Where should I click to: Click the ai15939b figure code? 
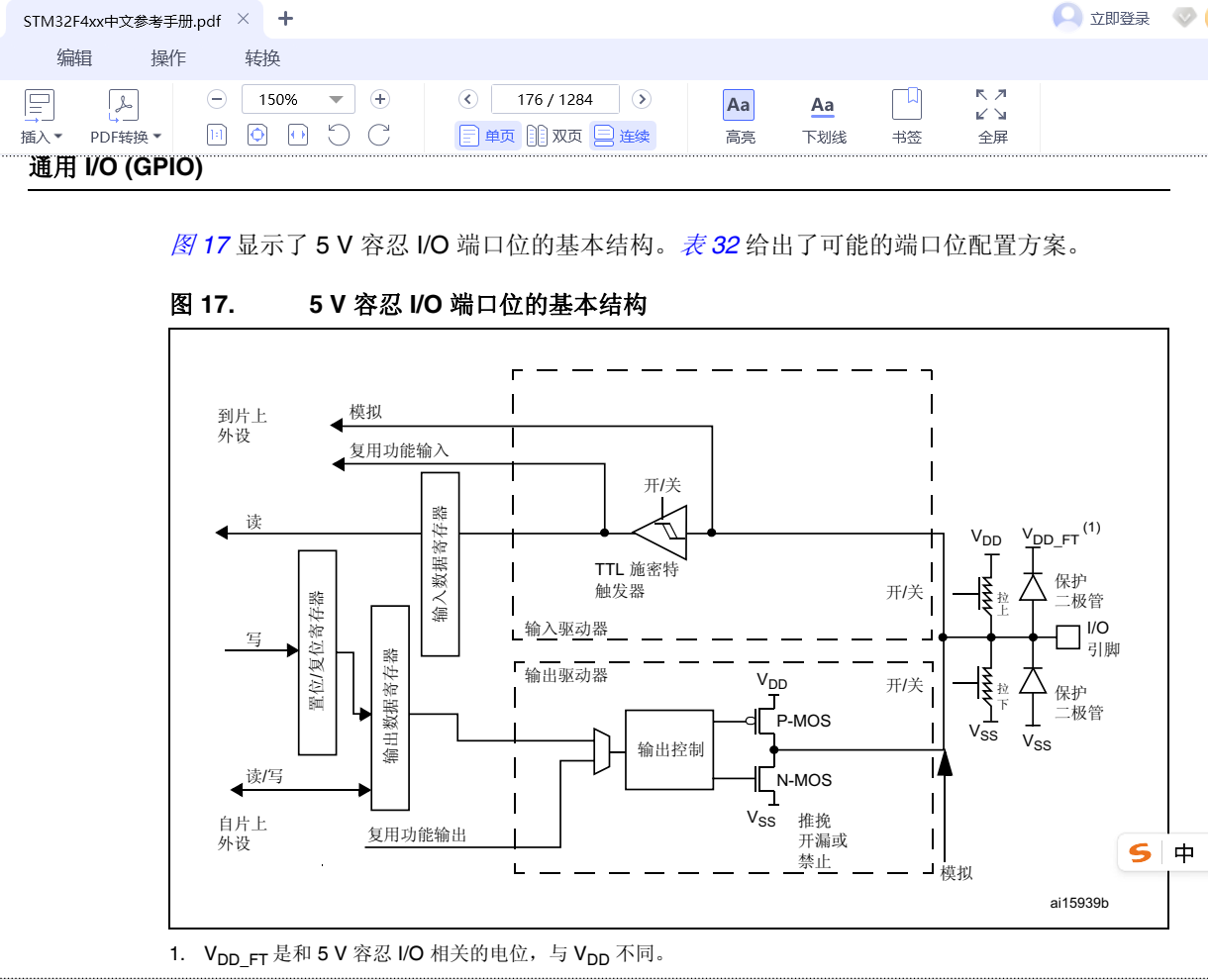(x=1079, y=903)
